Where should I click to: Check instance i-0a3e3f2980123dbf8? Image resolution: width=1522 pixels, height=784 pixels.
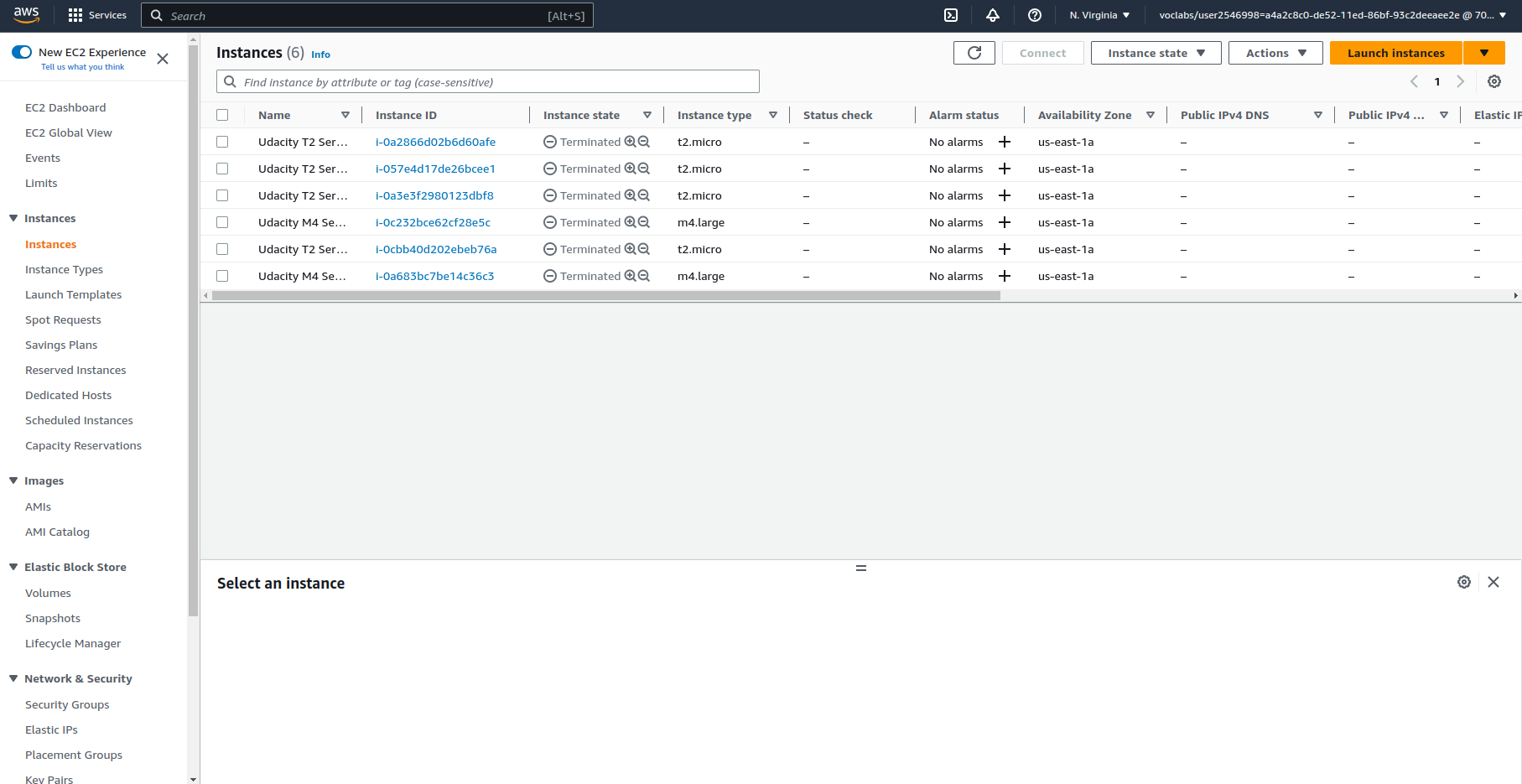(x=222, y=195)
